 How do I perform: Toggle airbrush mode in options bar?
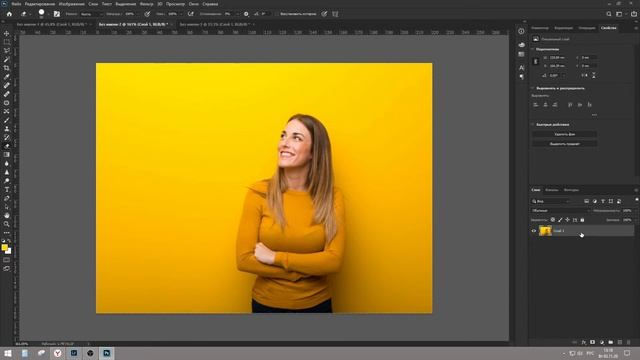tap(191, 14)
